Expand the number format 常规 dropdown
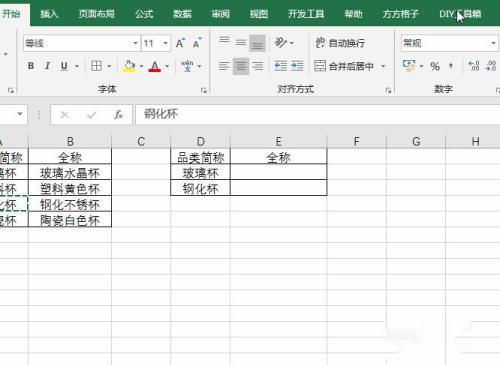The image size is (500, 365). click(493, 43)
